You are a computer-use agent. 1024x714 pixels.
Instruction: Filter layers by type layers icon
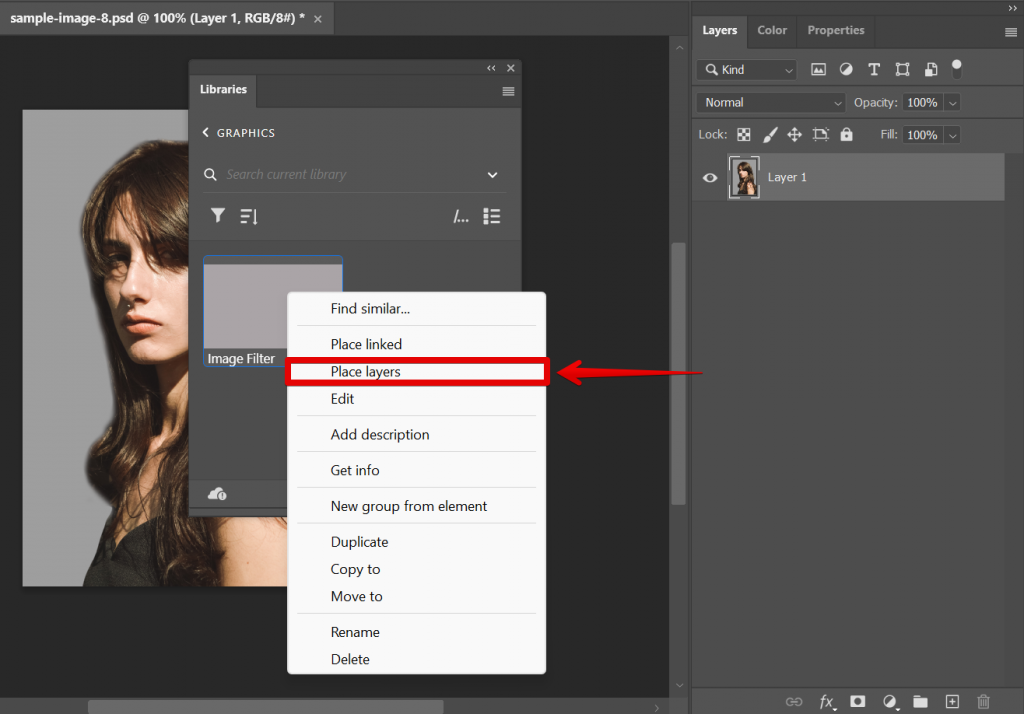[874, 70]
